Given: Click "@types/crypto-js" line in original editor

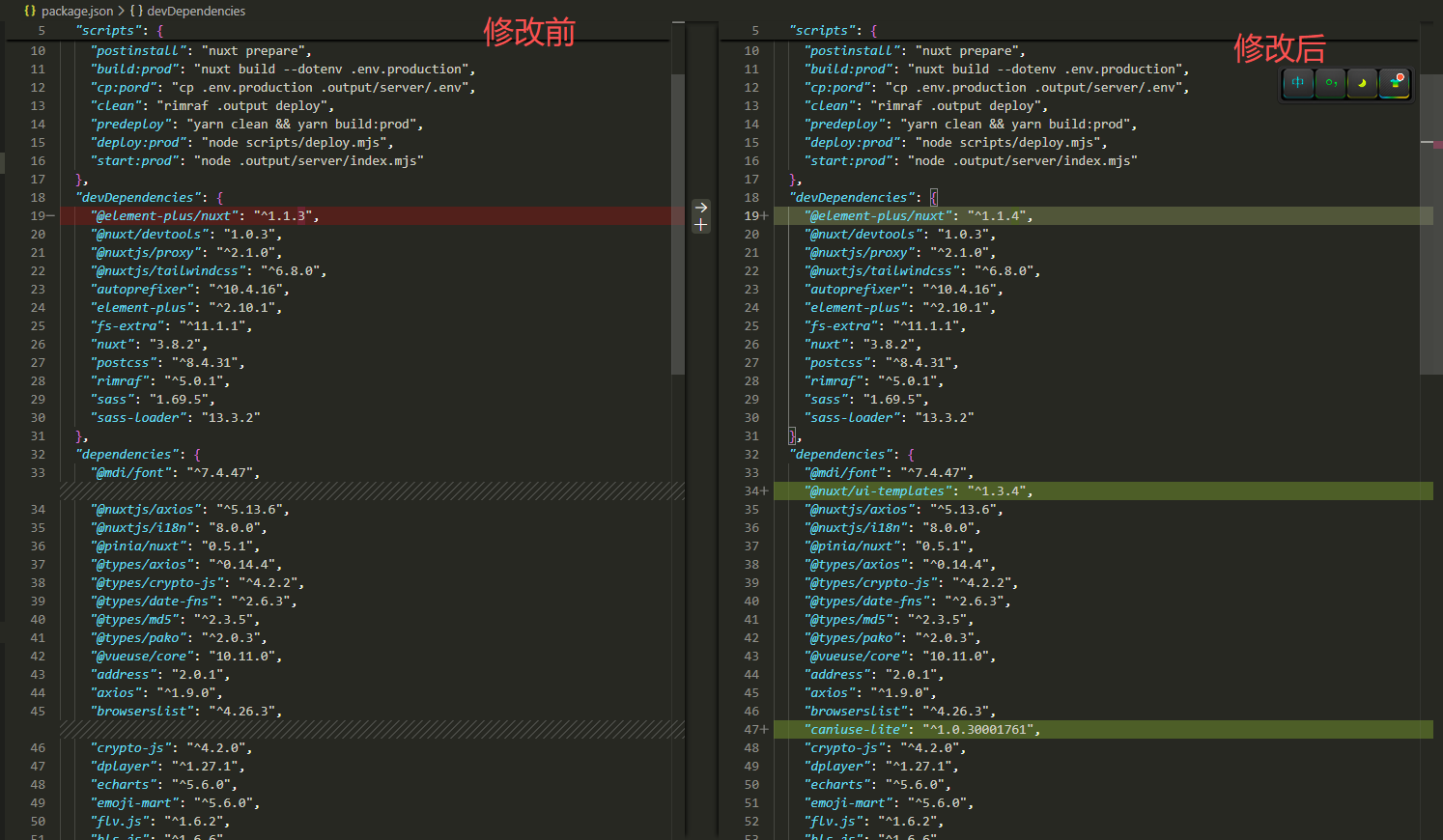Looking at the screenshot, I should coord(197,583).
